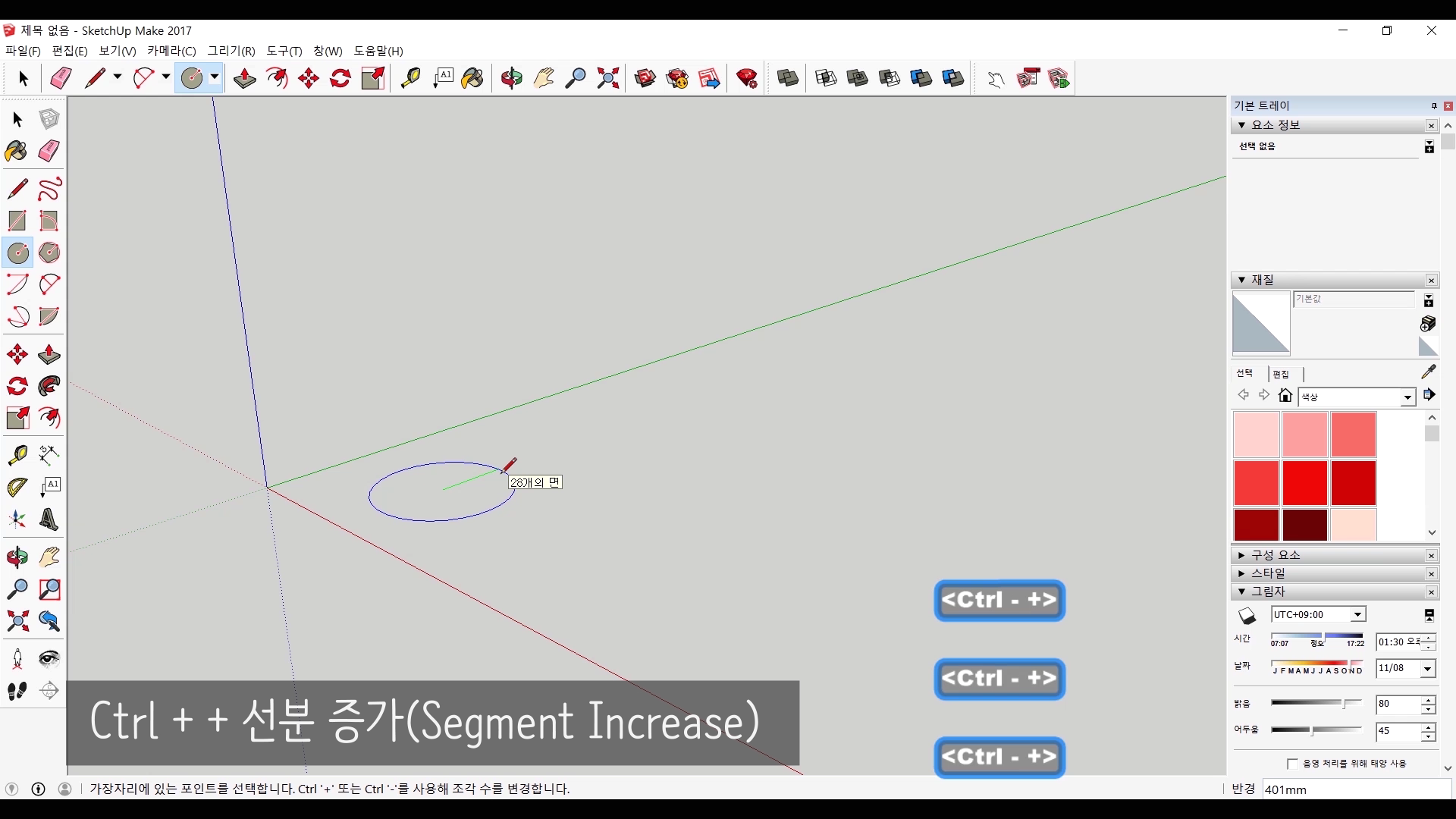Select the Eraser tool in top toolbar
This screenshot has width=1456, height=819.
point(61,78)
